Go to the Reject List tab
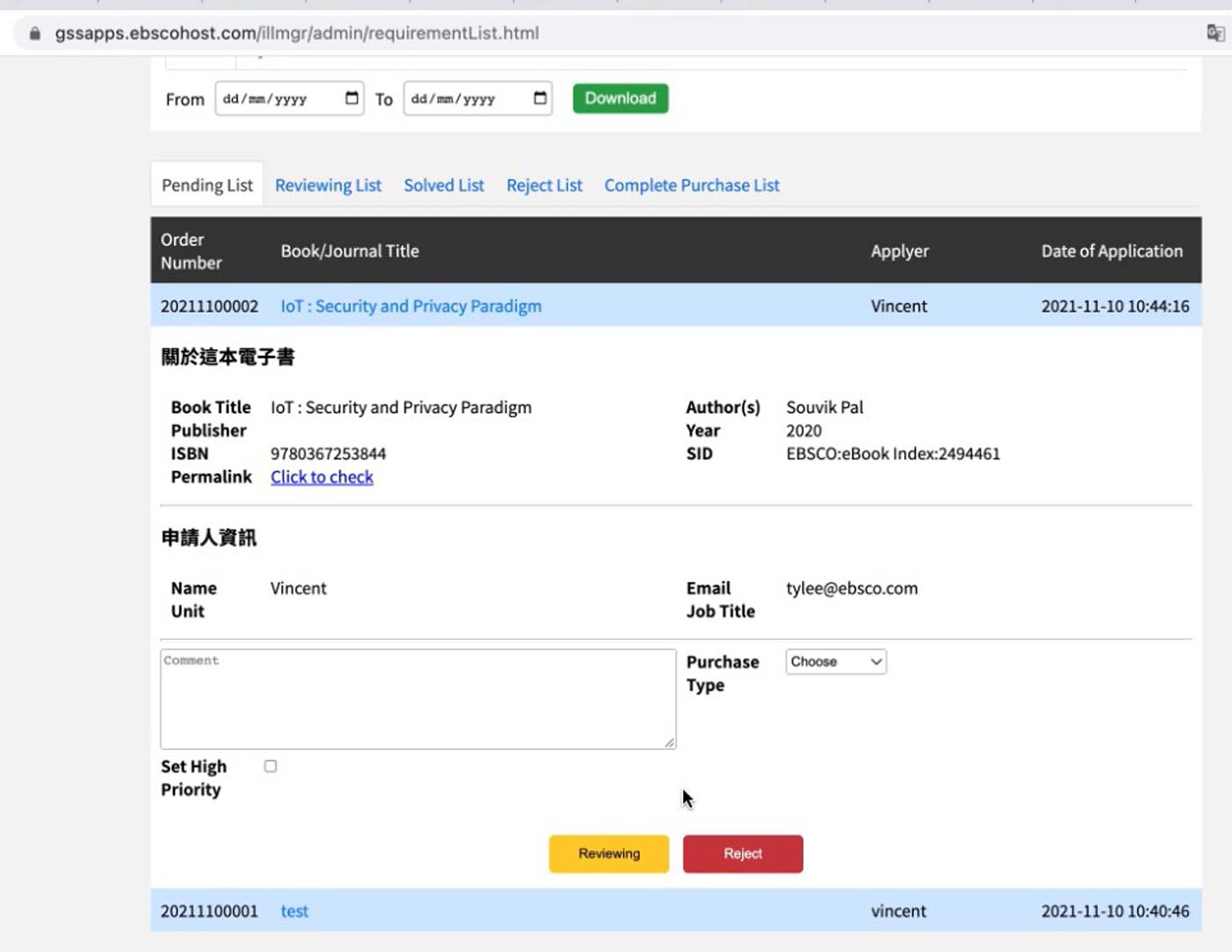 (x=544, y=185)
